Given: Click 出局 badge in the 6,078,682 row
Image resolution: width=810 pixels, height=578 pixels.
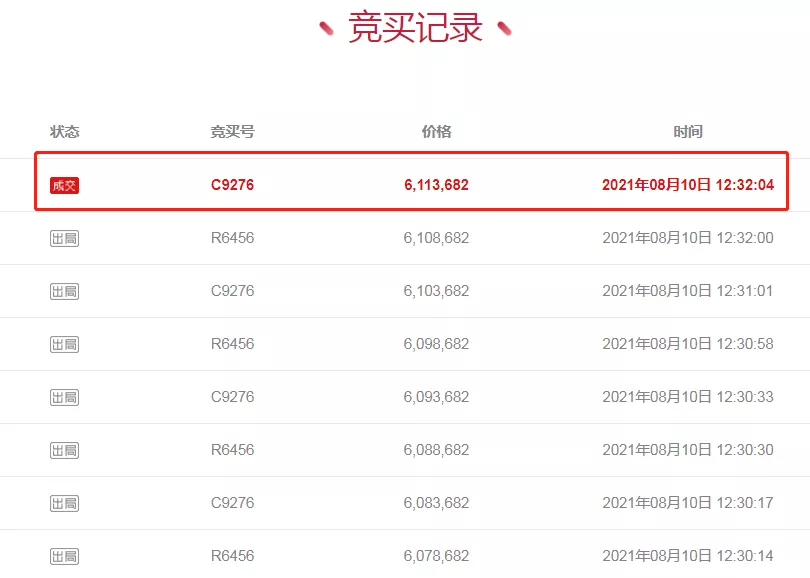Looking at the screenshot, I should pyautogui.click(x=65, y=557).
